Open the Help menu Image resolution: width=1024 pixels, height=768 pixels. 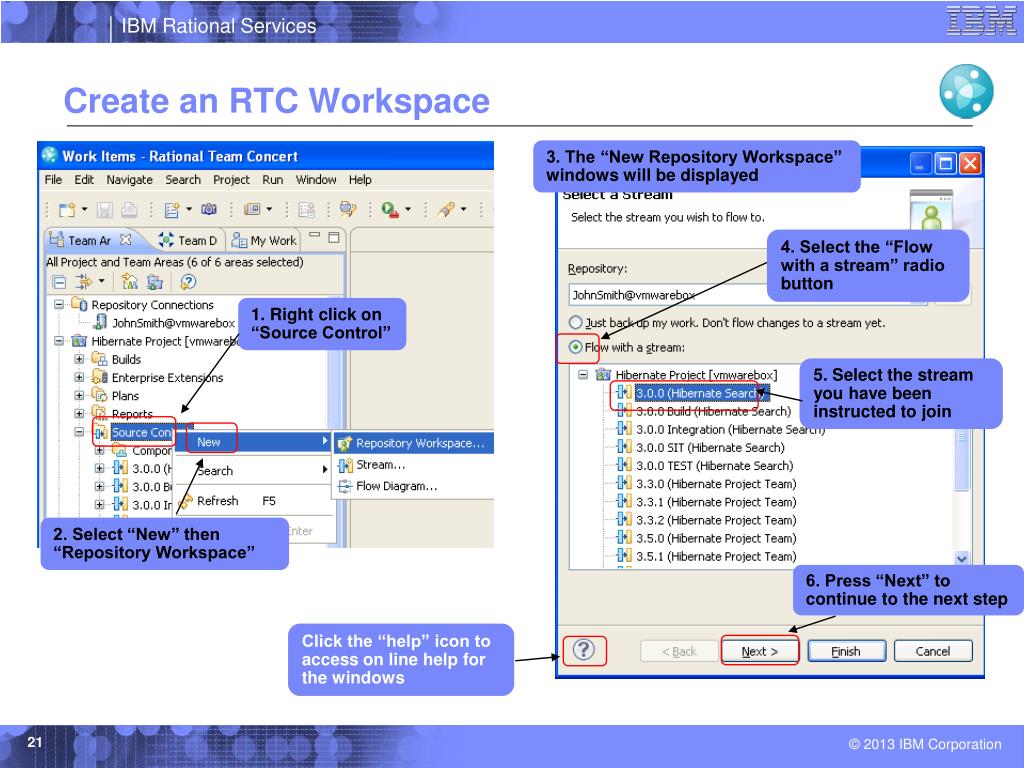coord(360,180)
